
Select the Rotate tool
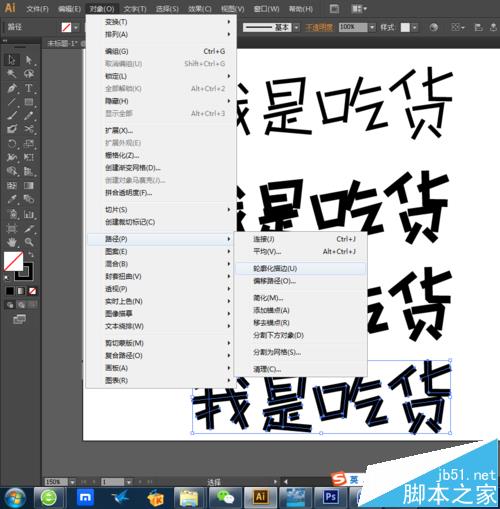click(x=12, y=143)
